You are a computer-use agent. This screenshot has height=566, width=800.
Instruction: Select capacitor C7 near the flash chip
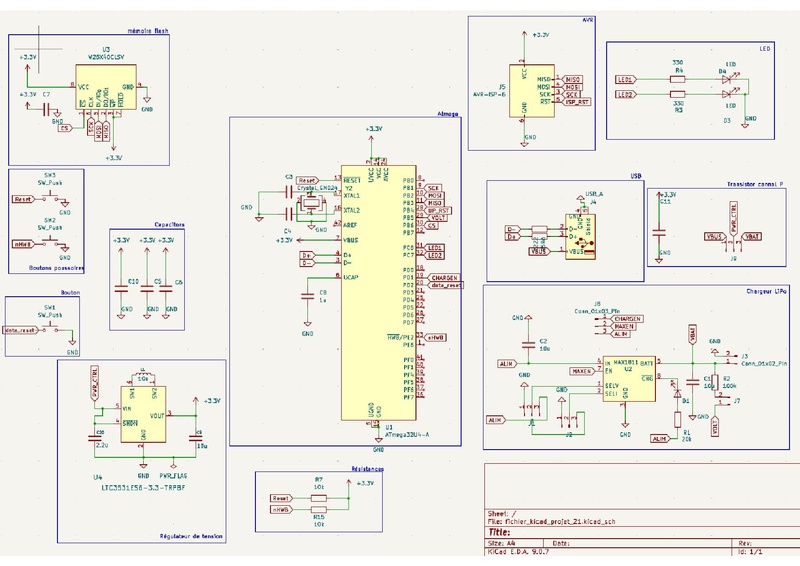click(46, 109)
